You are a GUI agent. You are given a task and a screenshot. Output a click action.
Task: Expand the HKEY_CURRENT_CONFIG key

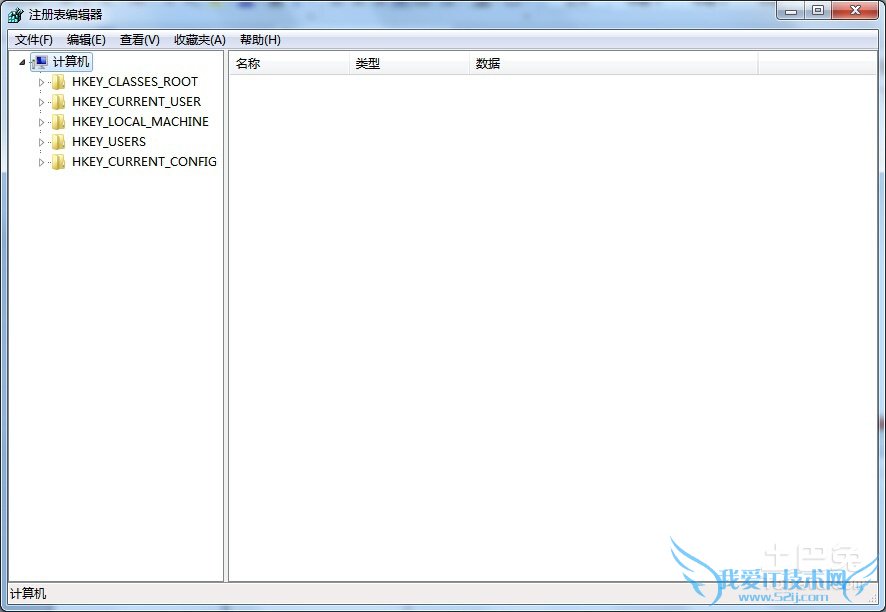[41, 162]
